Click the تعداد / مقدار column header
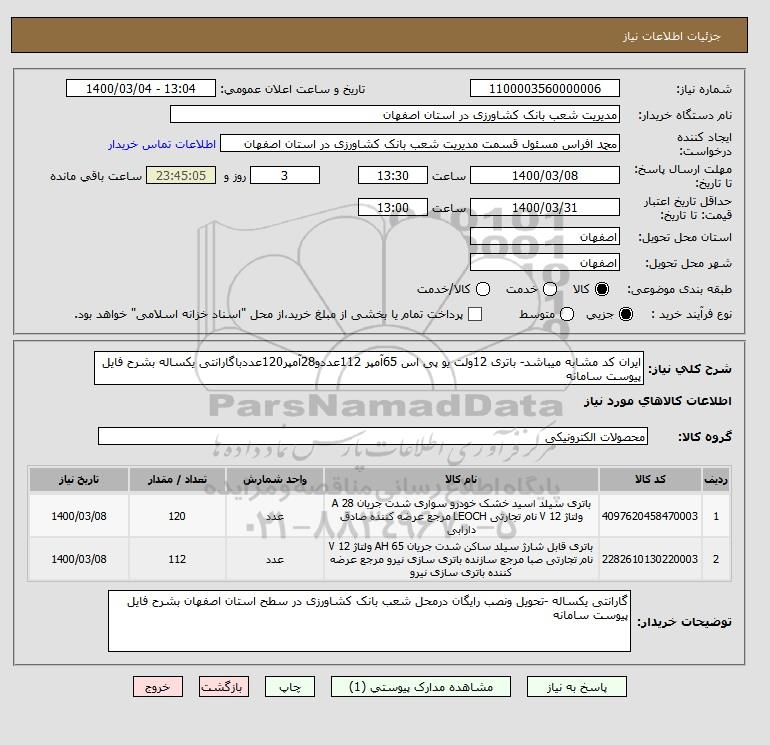The width and height of the screenshot is (770, 745). (177, 479)
